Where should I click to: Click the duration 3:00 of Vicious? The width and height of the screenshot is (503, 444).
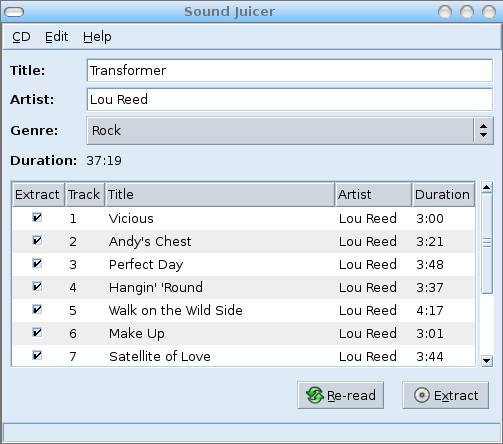(430, 219)
